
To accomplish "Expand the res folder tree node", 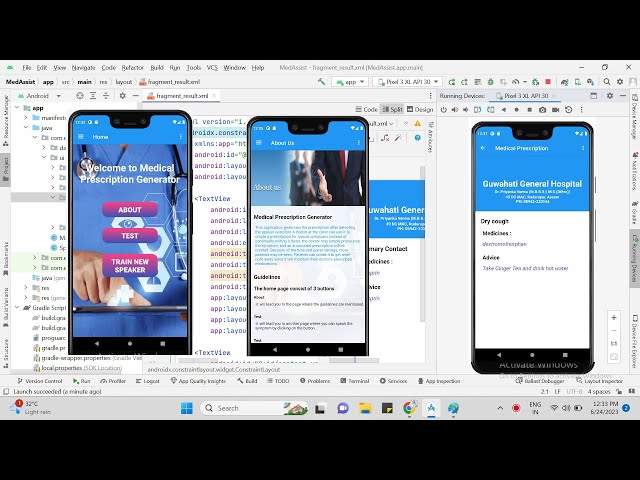I will (x=26, y=288).
